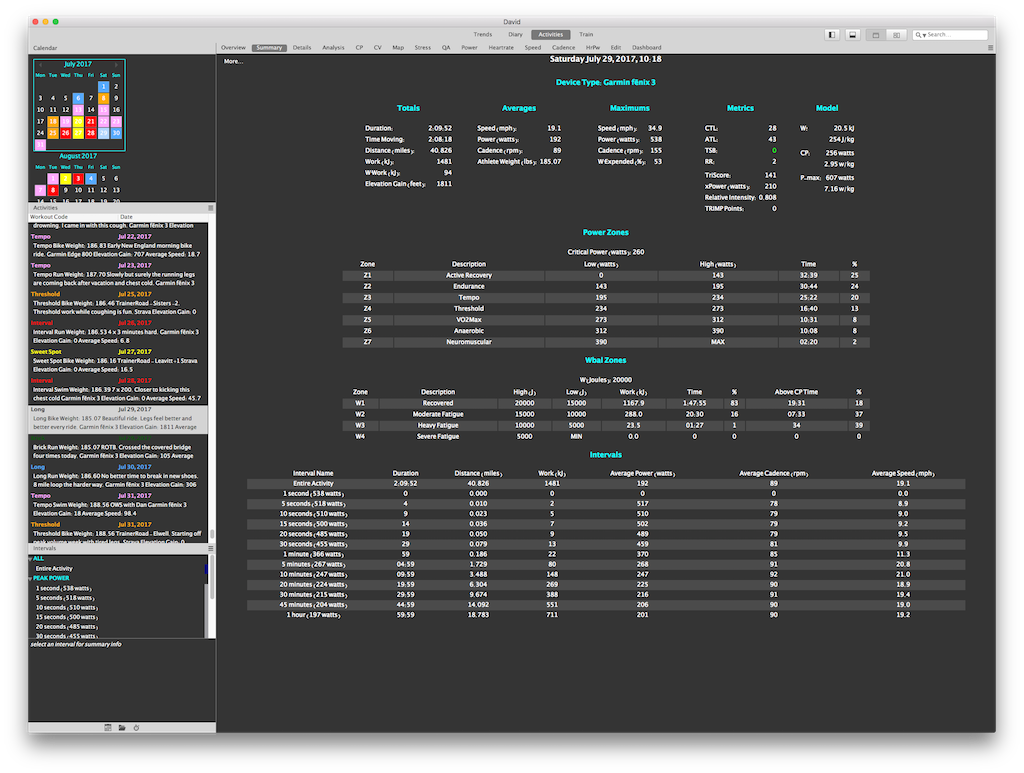The height and width of the screenshot is (773, 1024).
Task: Click the folder icon in bottom bar
Action: click(121, 727)
